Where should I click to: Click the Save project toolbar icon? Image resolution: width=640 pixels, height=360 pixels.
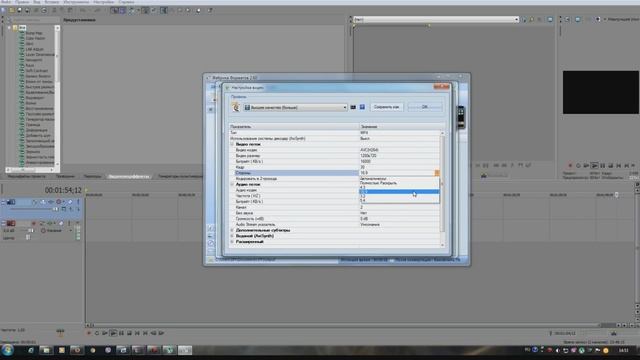20,10
